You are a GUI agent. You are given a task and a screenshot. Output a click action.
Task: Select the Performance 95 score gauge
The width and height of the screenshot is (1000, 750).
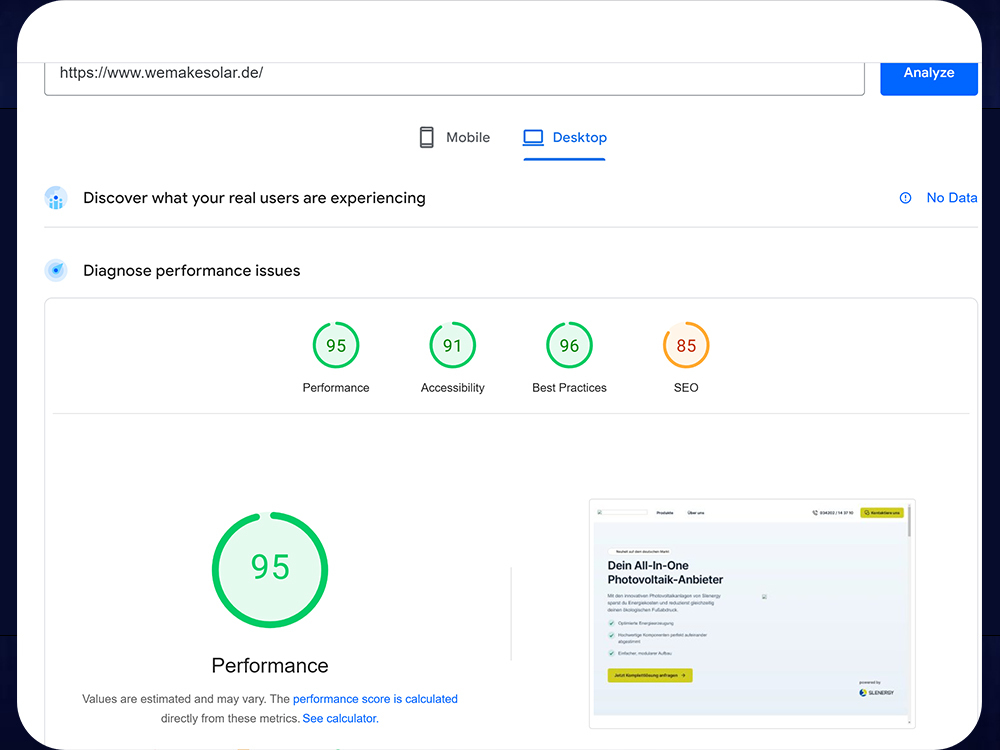(336, 346)
